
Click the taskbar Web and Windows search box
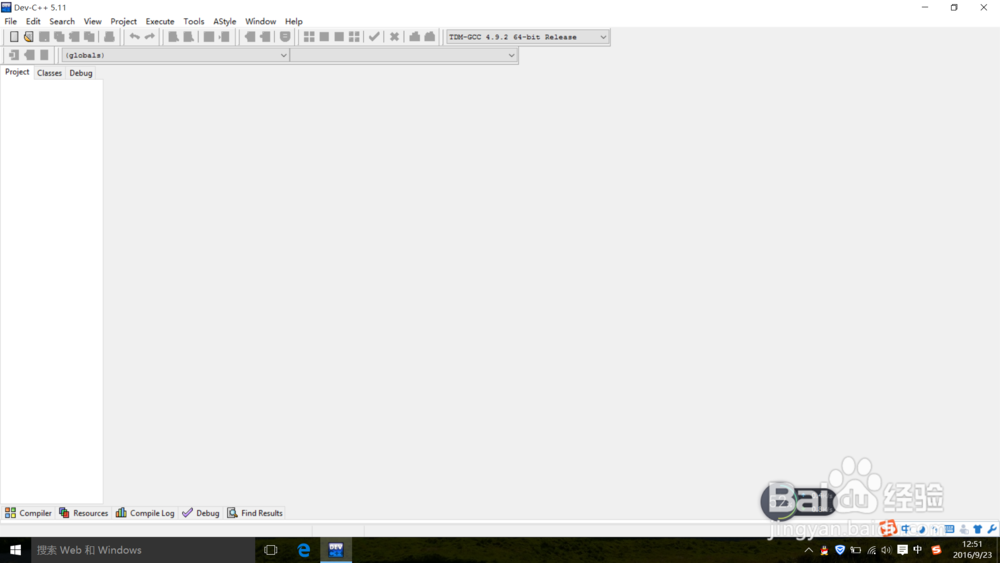(143, 550)
